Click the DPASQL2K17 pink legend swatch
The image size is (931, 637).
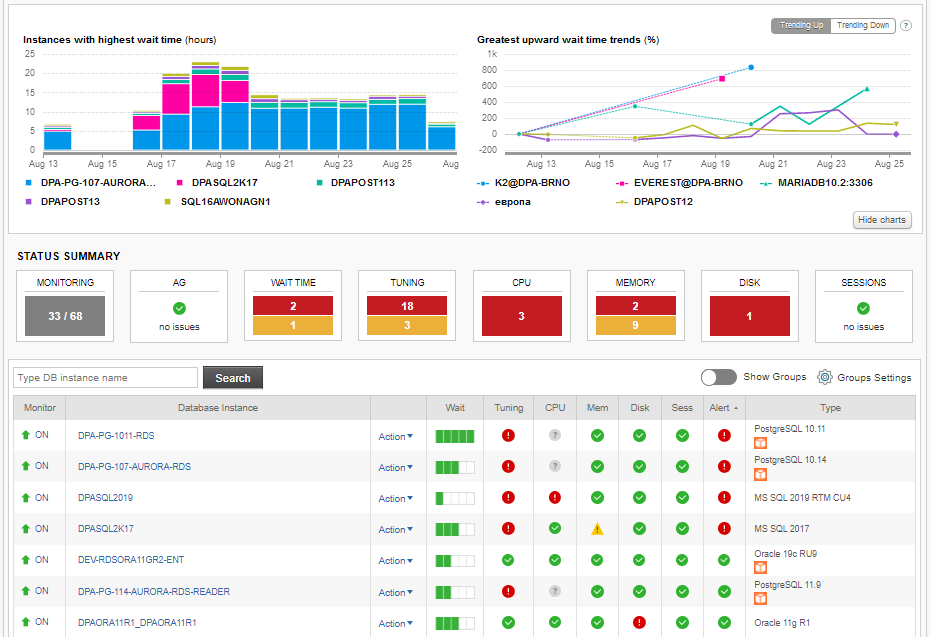tap(180, 183)
